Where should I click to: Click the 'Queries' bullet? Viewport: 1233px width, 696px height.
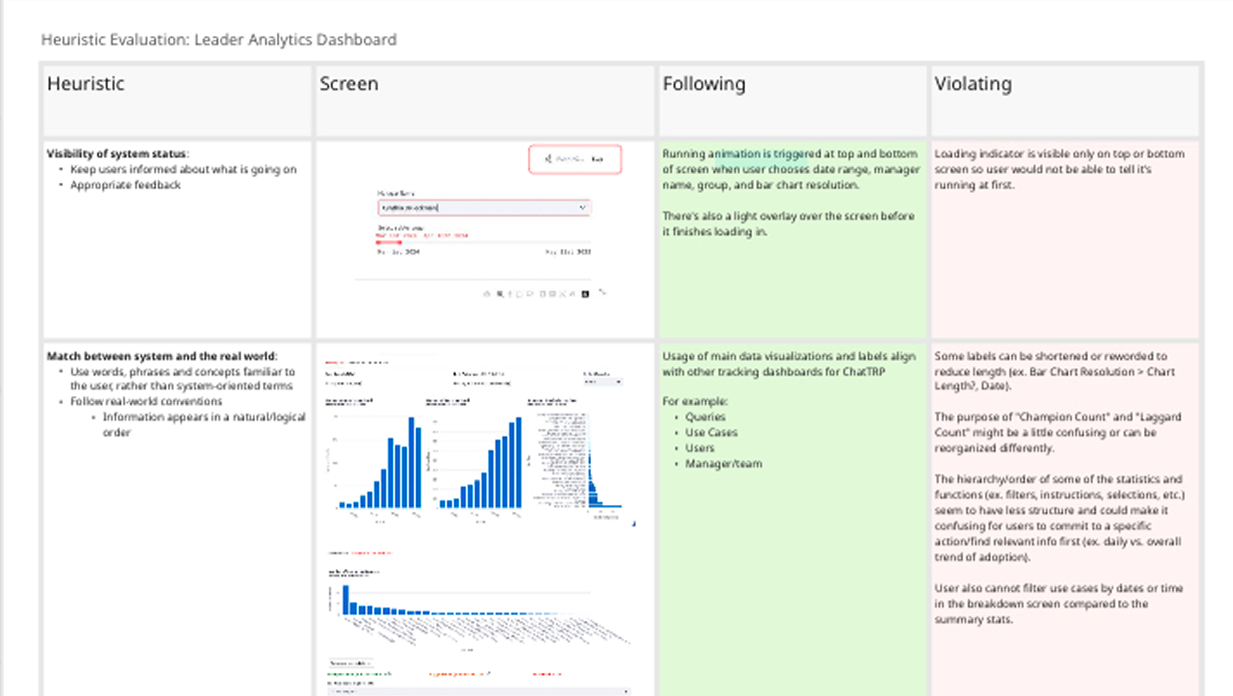point(705,417)
